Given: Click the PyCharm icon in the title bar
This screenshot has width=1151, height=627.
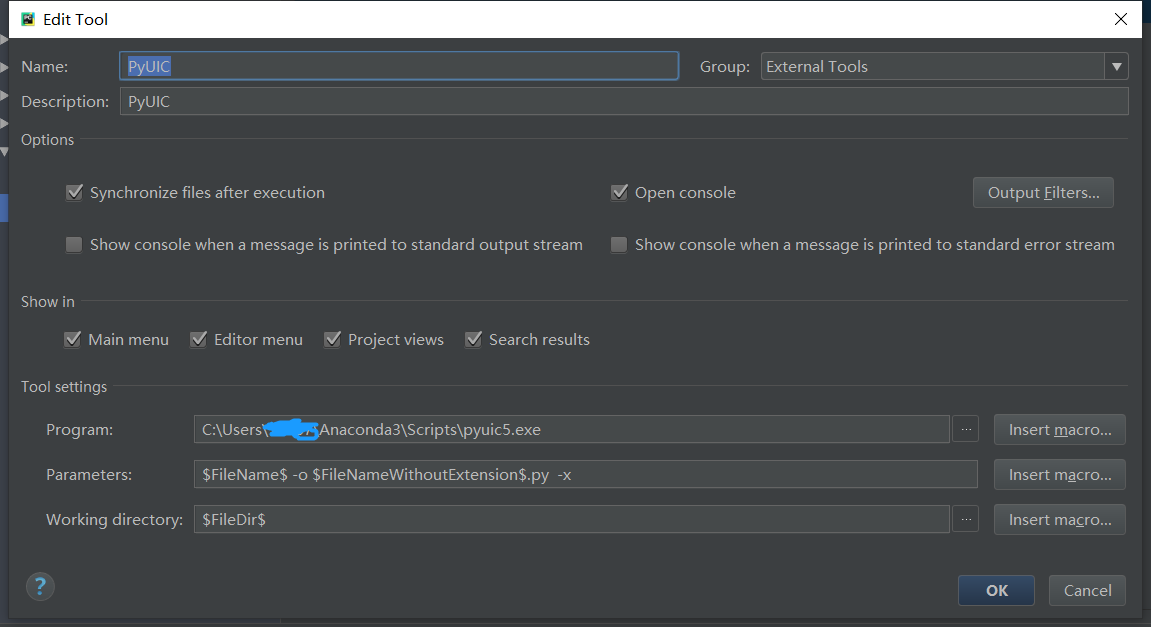Looking at the screenshot, I should [x=28, y=19].
